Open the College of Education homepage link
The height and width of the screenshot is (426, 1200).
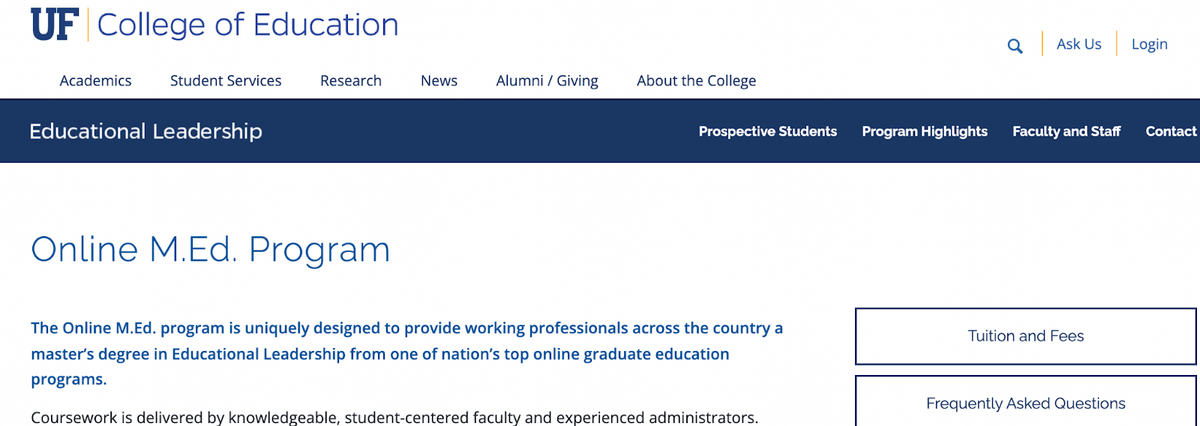click(x=248, y=24)
